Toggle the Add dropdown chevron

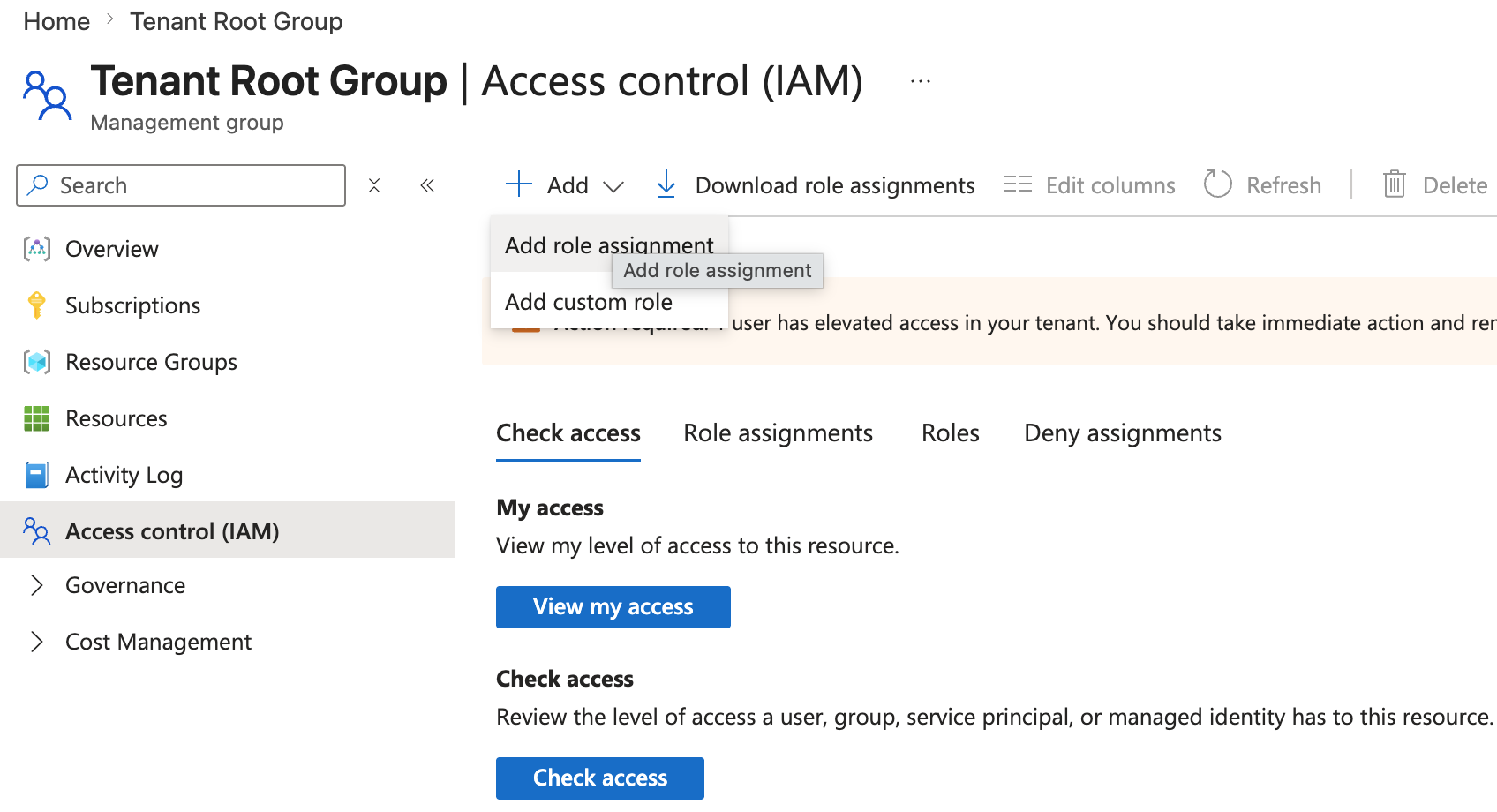pyautogui.click(x=613, y=186)
